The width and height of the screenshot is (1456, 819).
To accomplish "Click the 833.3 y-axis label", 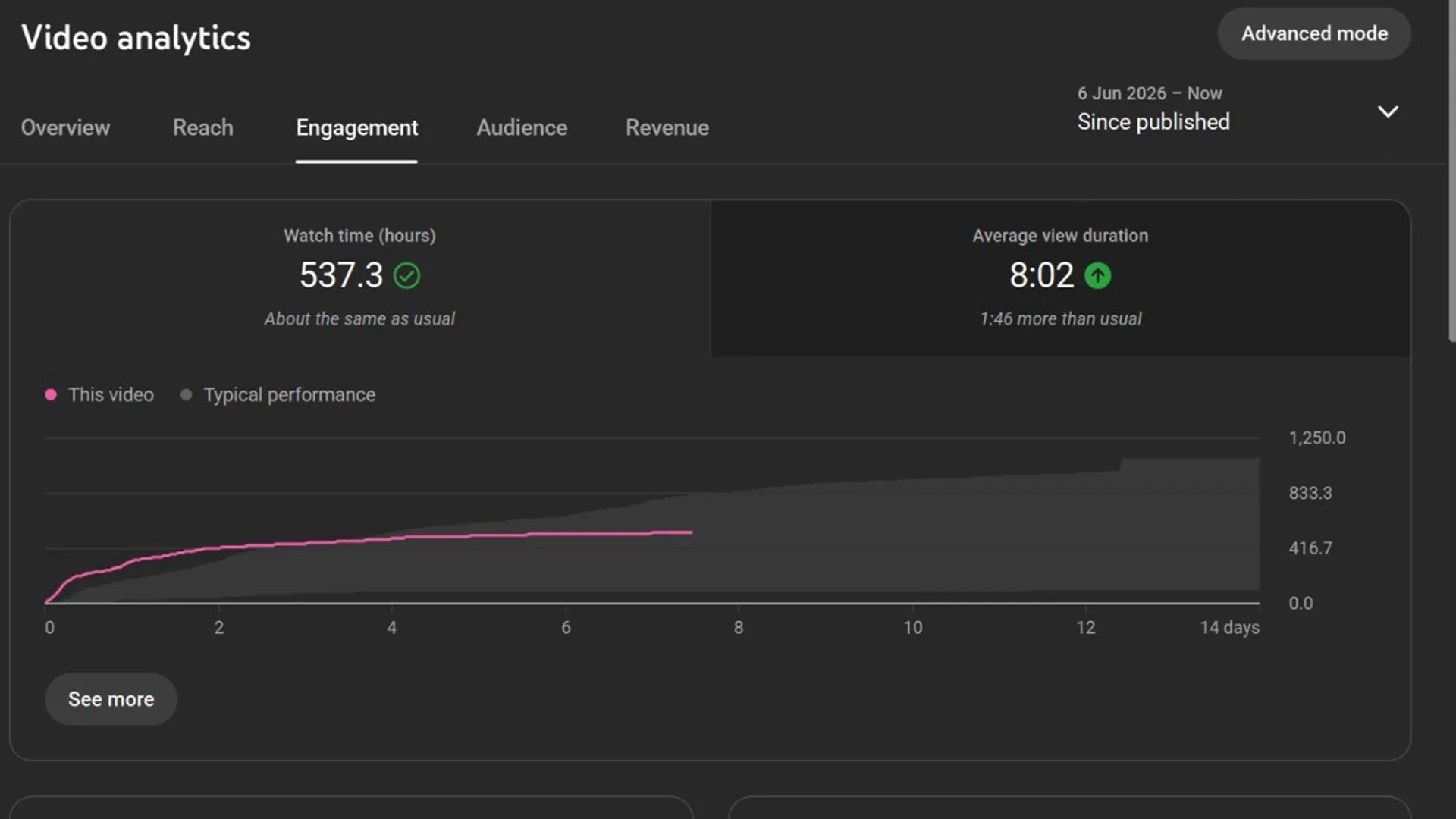I will click(x=1310, y=493).
